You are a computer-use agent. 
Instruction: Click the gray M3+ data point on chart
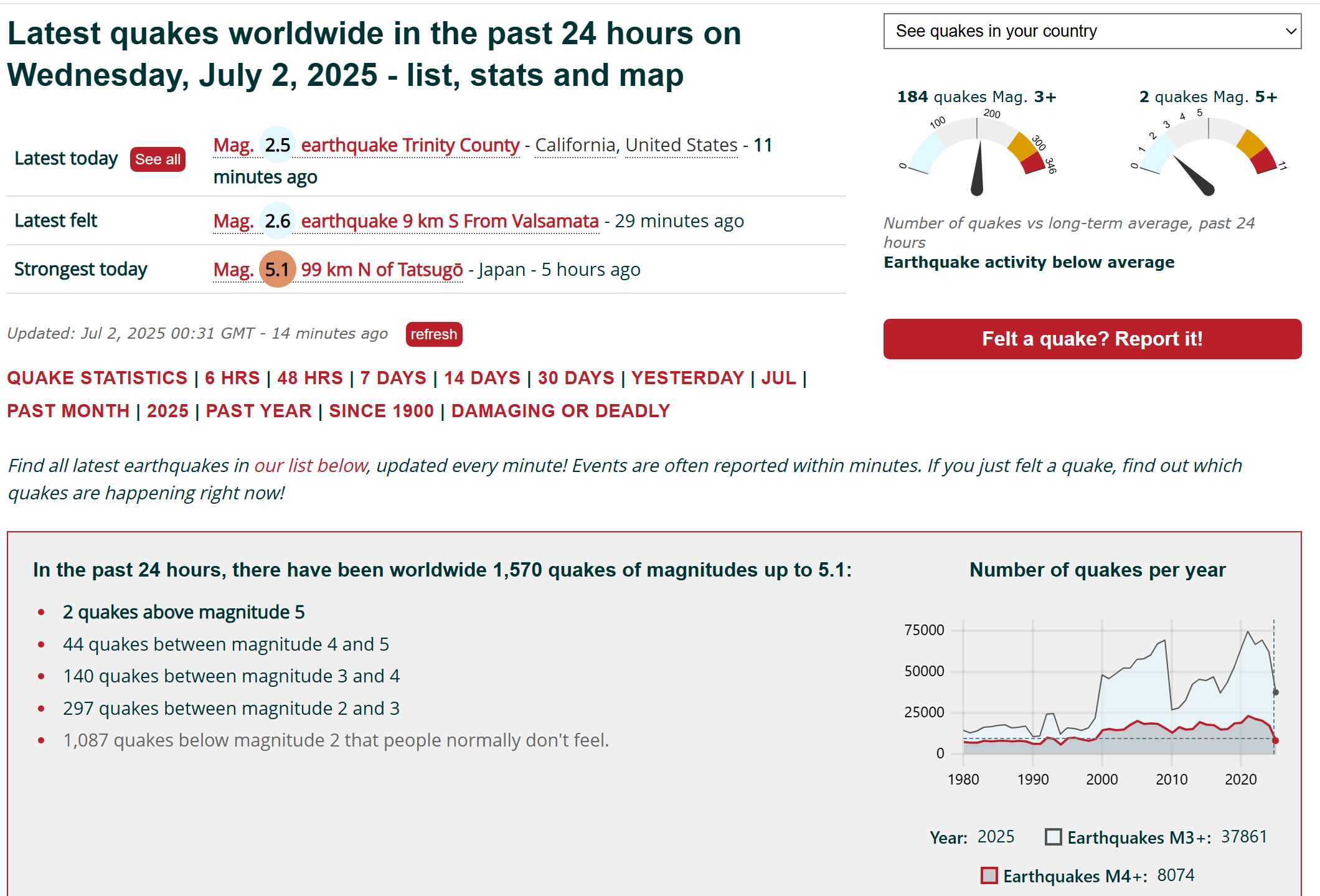coord(1275,692)
